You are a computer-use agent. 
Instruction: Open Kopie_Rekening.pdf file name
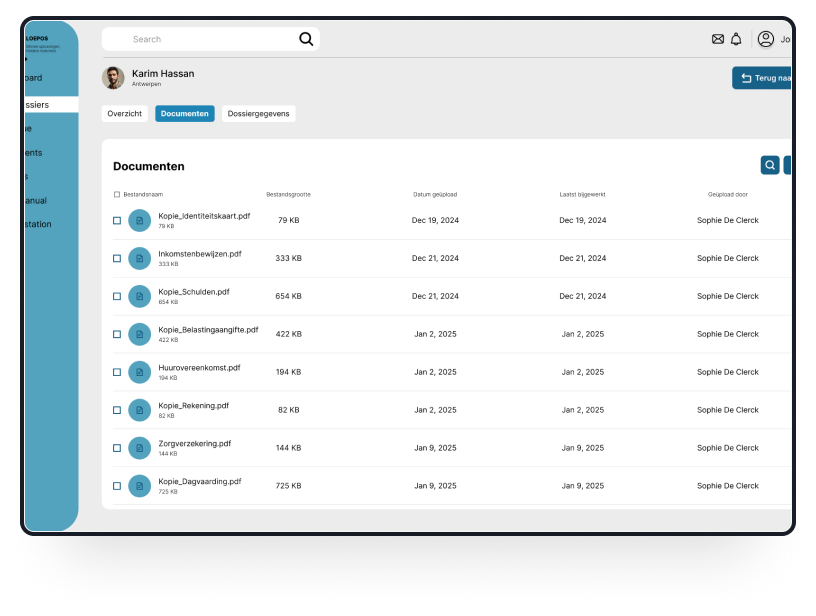[194, 406]
